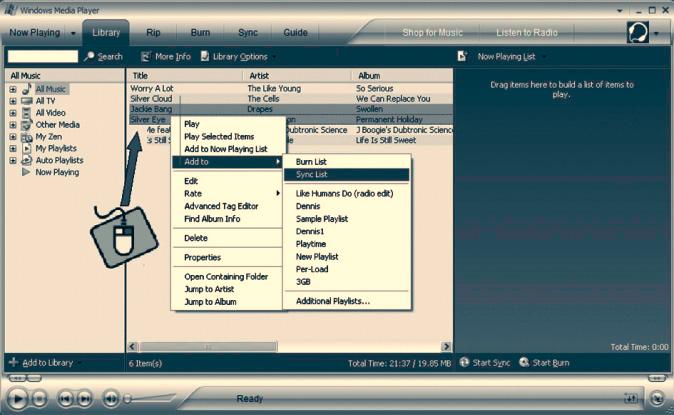The height and width of the screenshot is (415, 674).
Task: Expand the Auto Playlists tree node
Action: [13, 160]
